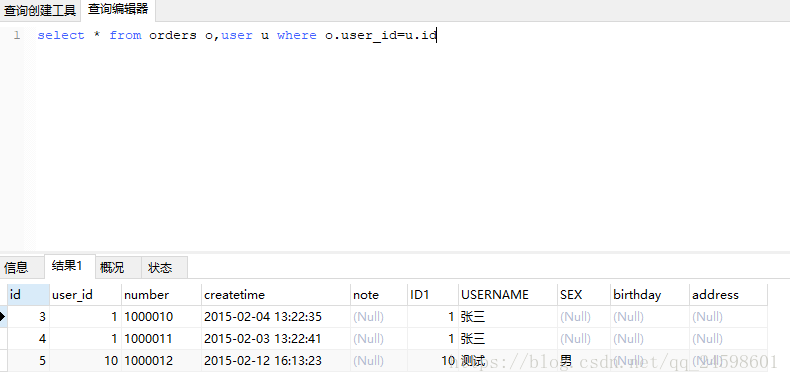The width and height of the screenshot is (790, 382).
Task: Click the address (Null) cell in row 1000011
Action: point(729,339)
